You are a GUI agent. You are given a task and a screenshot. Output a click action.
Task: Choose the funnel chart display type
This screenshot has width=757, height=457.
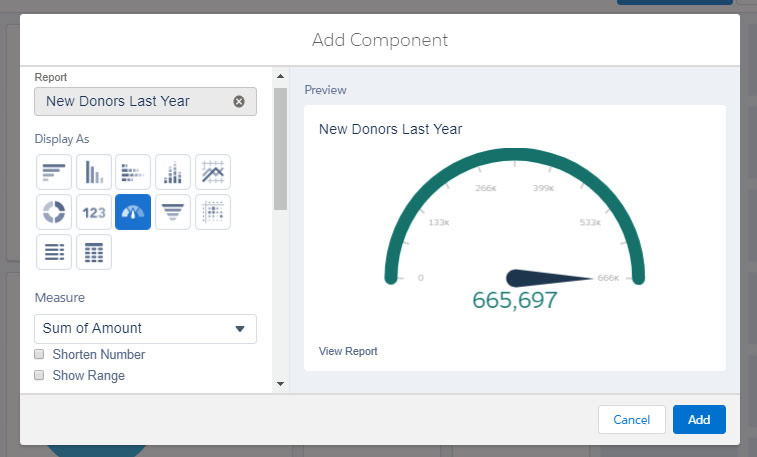173,212
